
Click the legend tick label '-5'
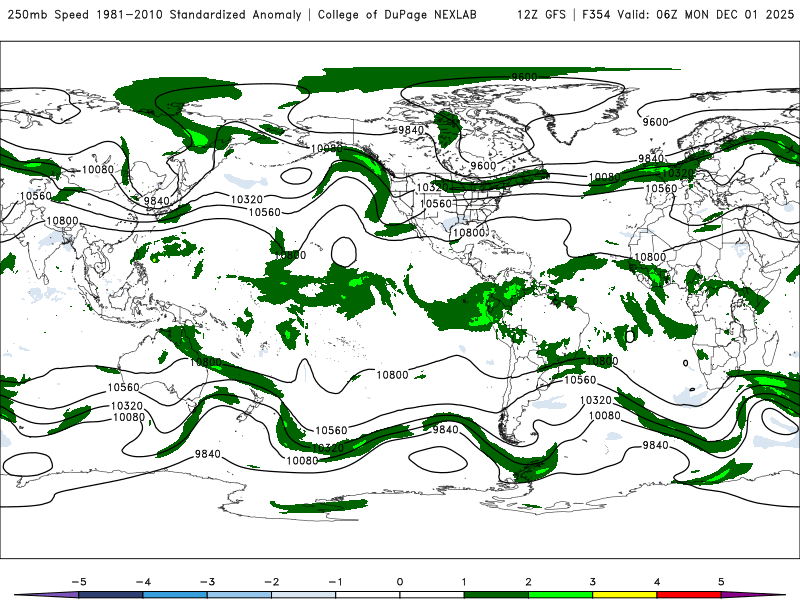[79, 582]
